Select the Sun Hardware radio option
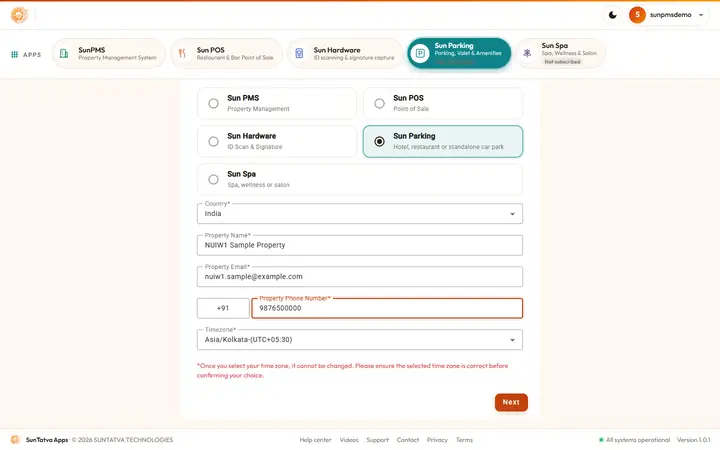Screen dimensions: 720x450 pyautogui.click(x=213, y=141)
